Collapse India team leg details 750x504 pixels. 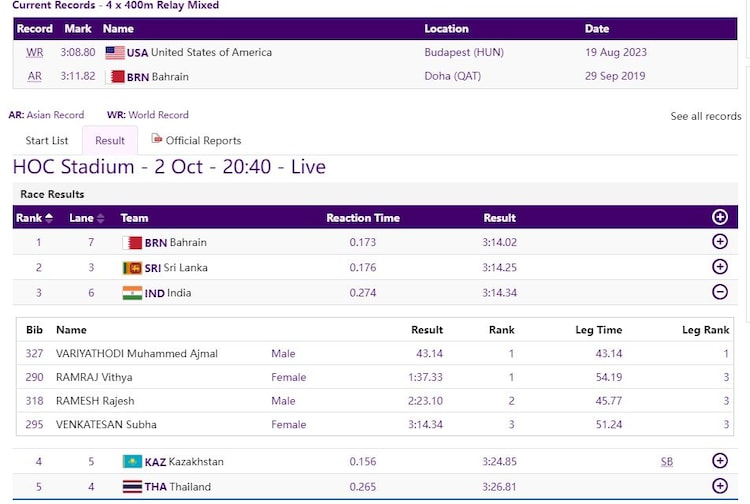tap(719, 292)
